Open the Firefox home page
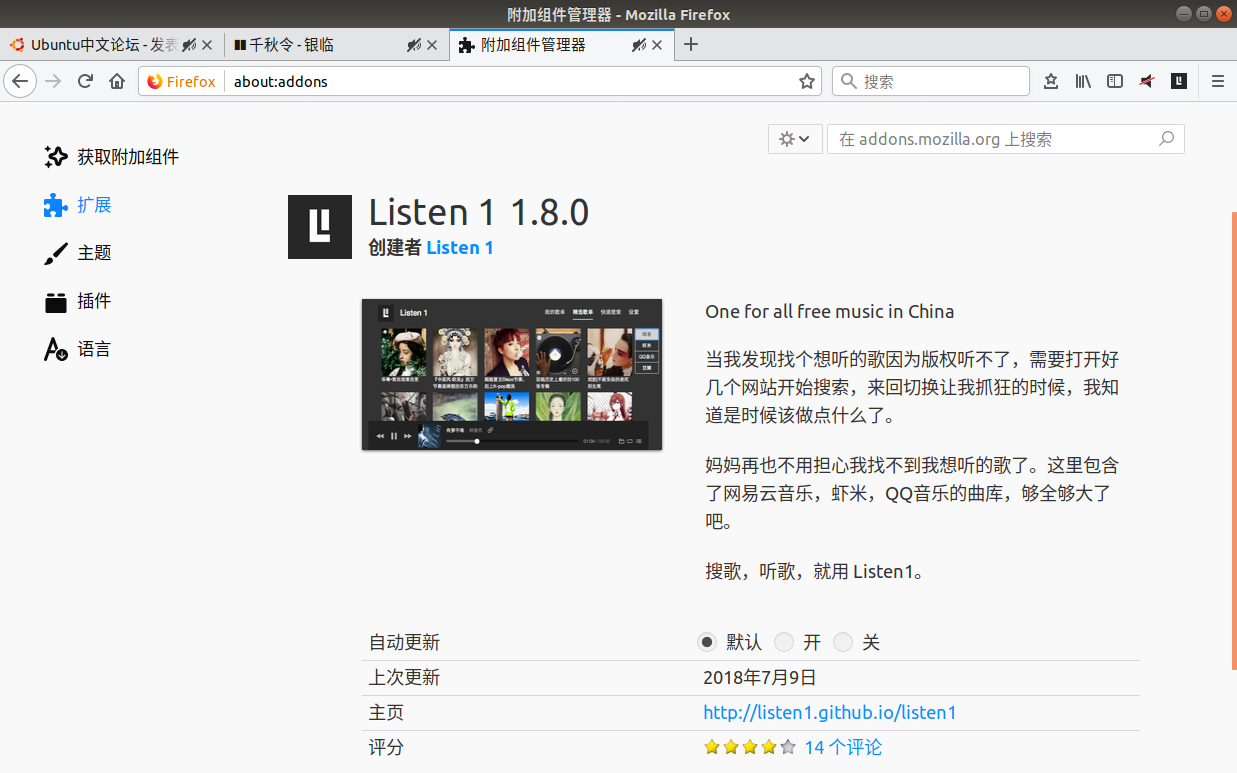The height and width of the screenshot is (773, 1237). 117,81
